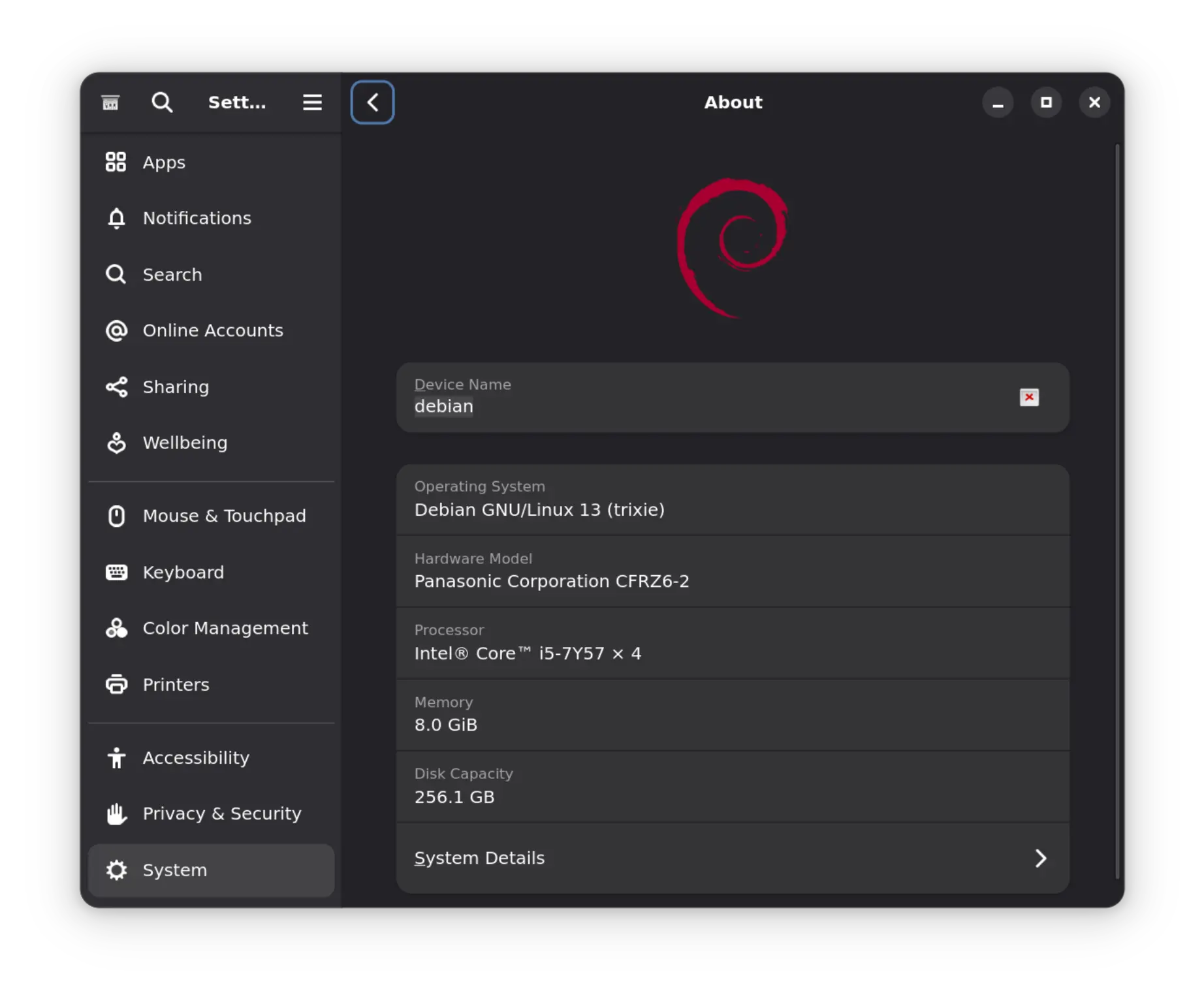Open Accessibility via the person icon

click(x=116, y=757)
